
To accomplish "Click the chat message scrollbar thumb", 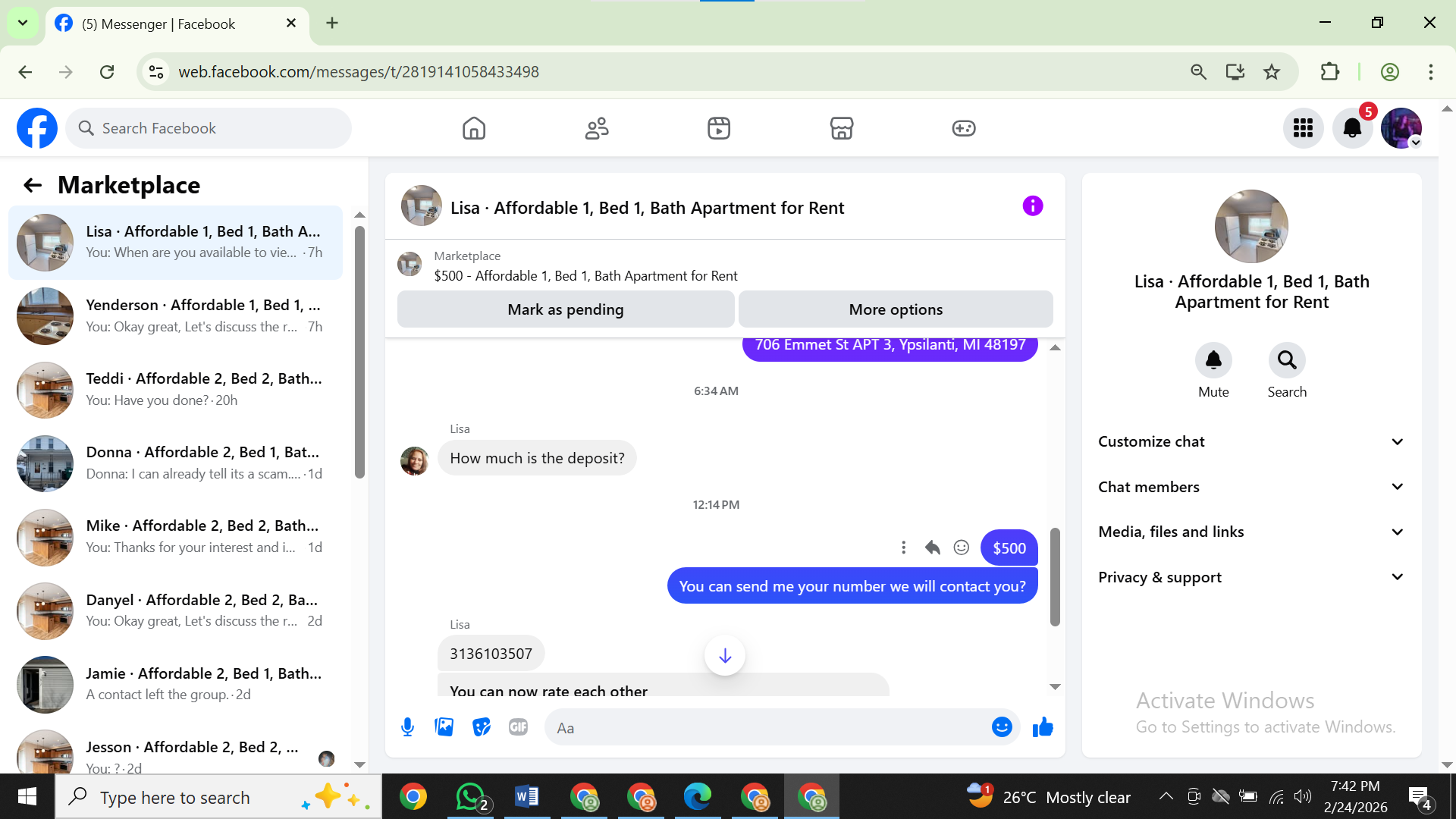I will [1054, 576].
